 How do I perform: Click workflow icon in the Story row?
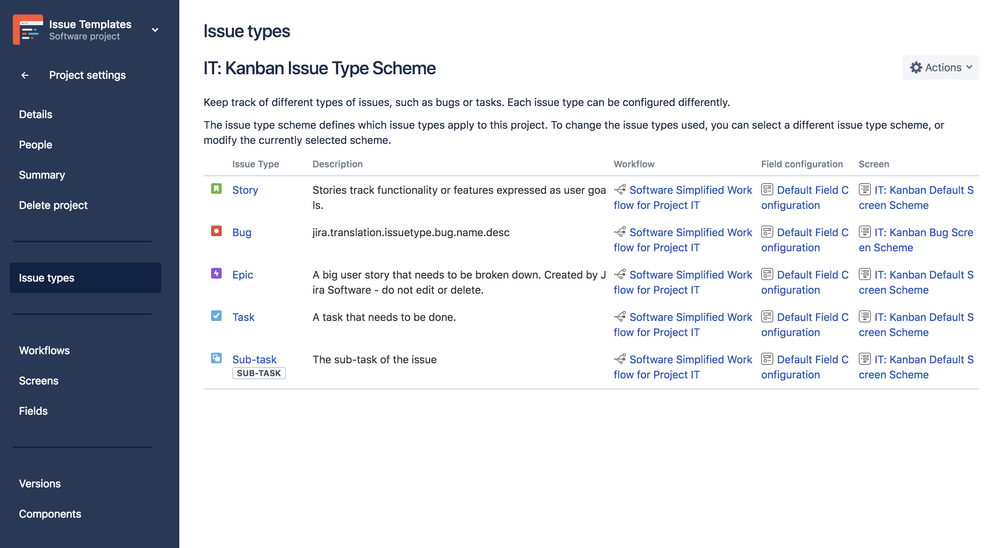point(620,190)
